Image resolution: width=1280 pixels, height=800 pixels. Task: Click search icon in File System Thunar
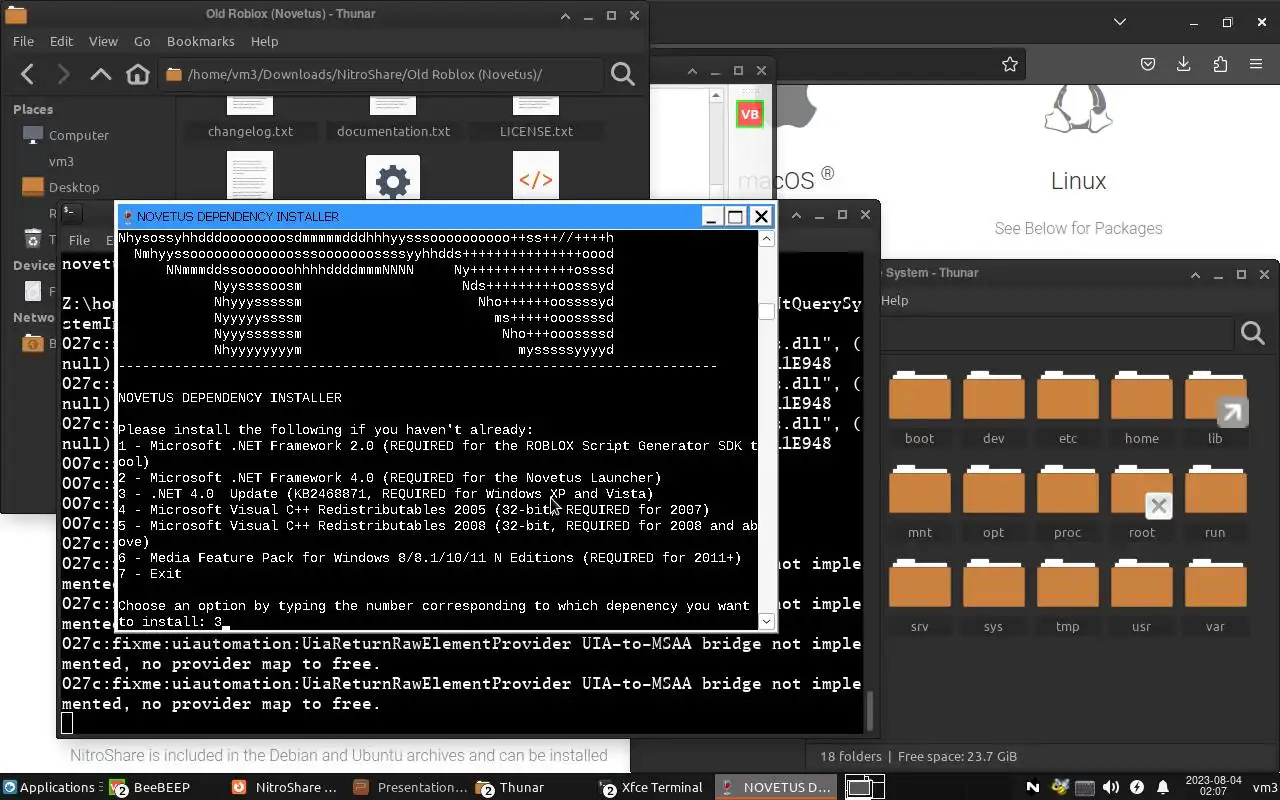1253,333
